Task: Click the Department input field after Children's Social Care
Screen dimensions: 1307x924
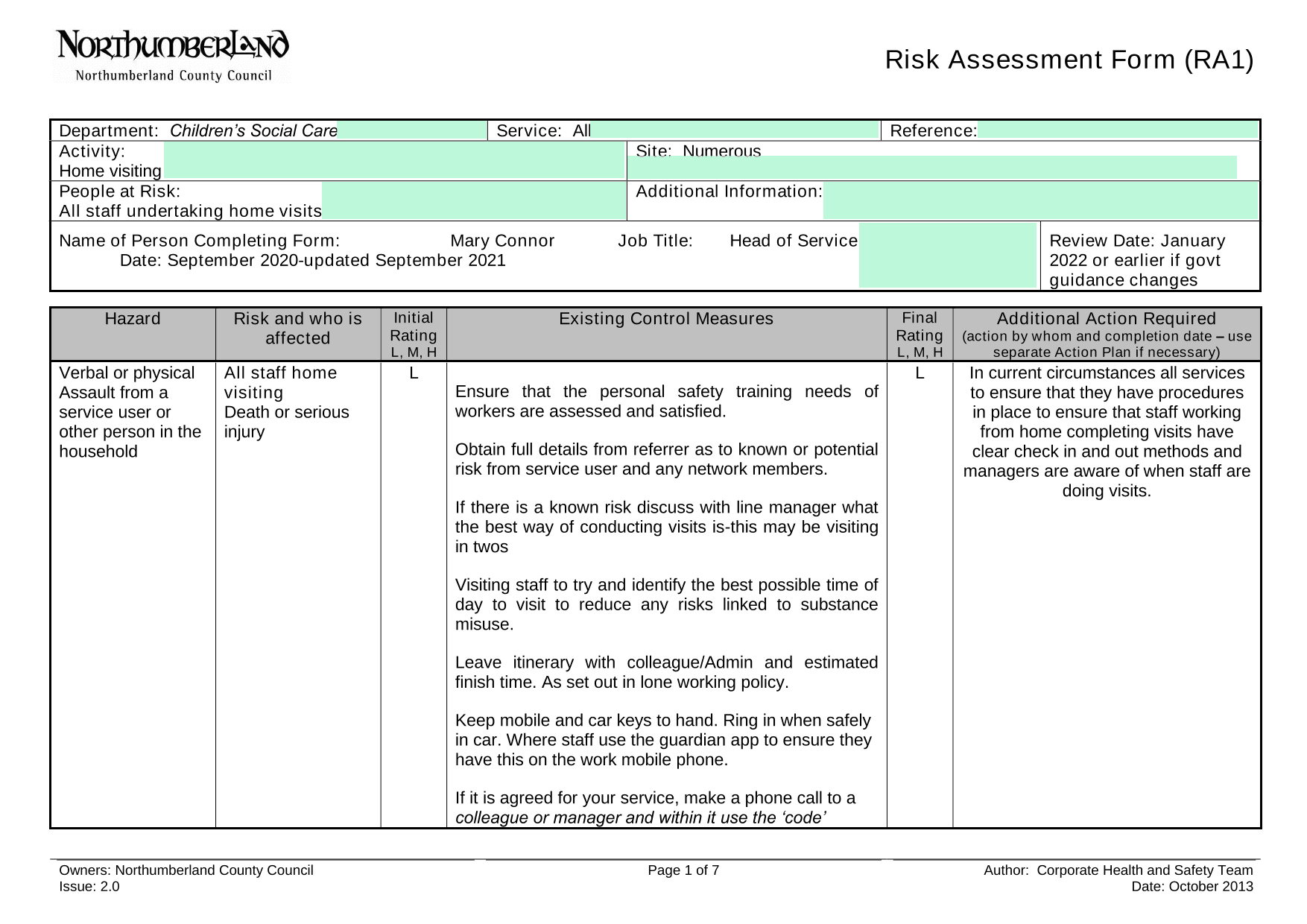Action: (411, 130)
